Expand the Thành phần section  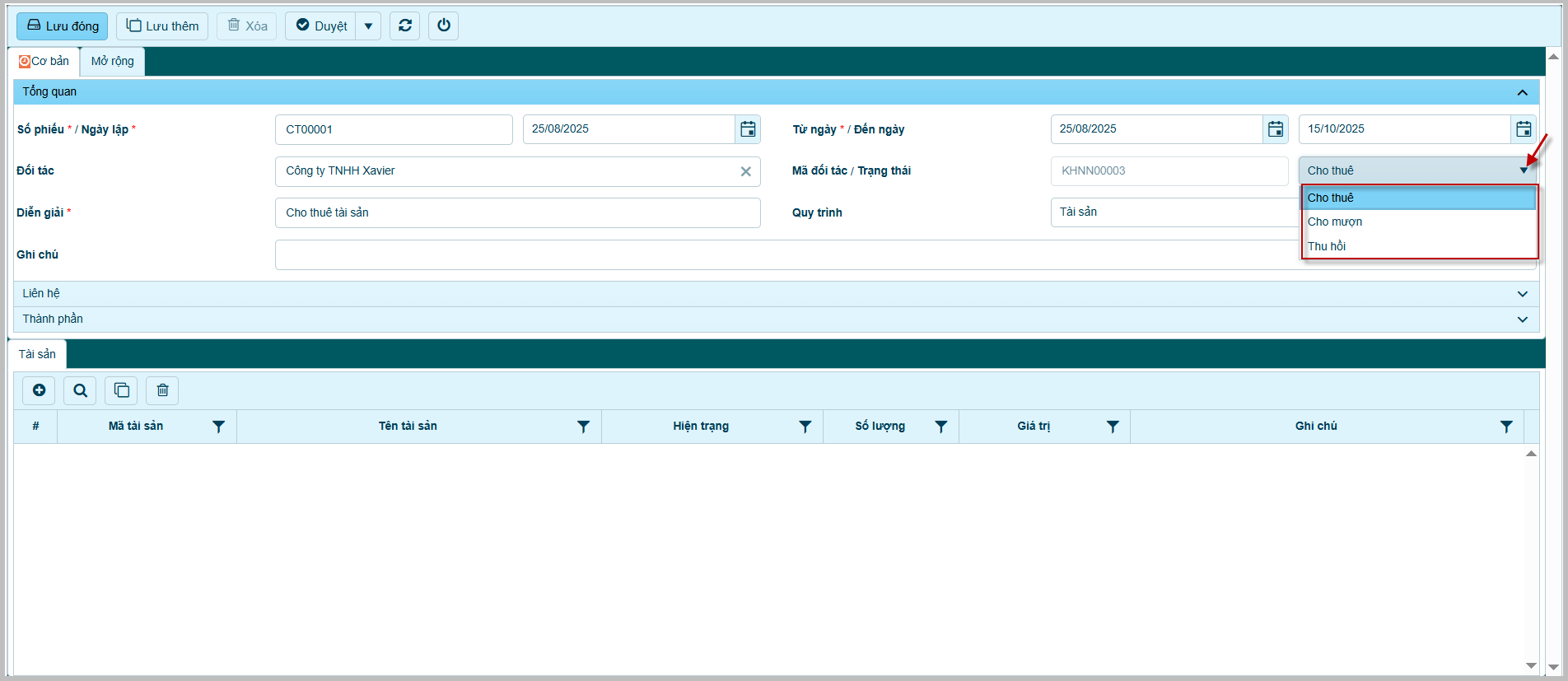pos(1522,320)
